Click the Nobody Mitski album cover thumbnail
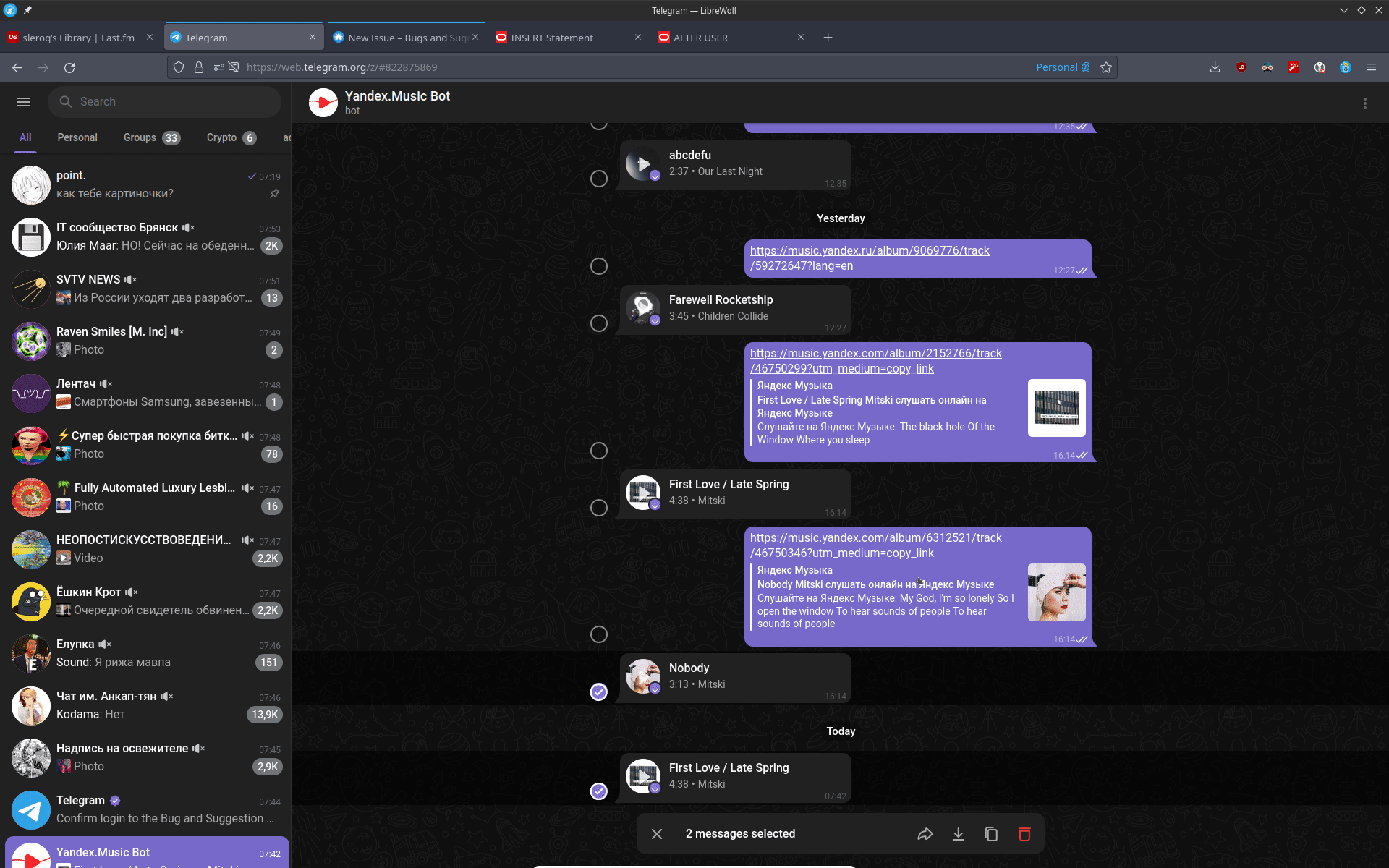 [1056, 592]
